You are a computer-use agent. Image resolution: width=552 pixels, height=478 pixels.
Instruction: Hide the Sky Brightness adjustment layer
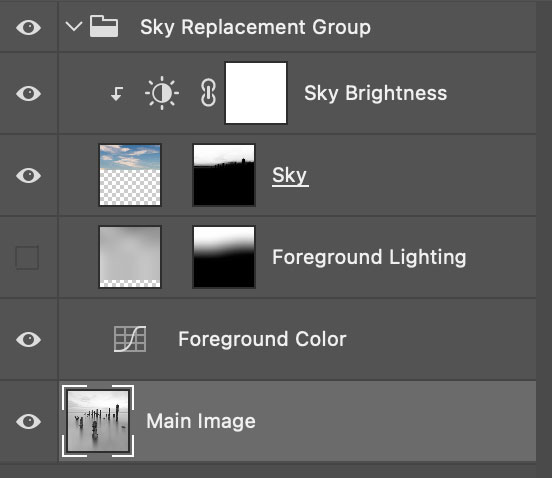[29, 94]
